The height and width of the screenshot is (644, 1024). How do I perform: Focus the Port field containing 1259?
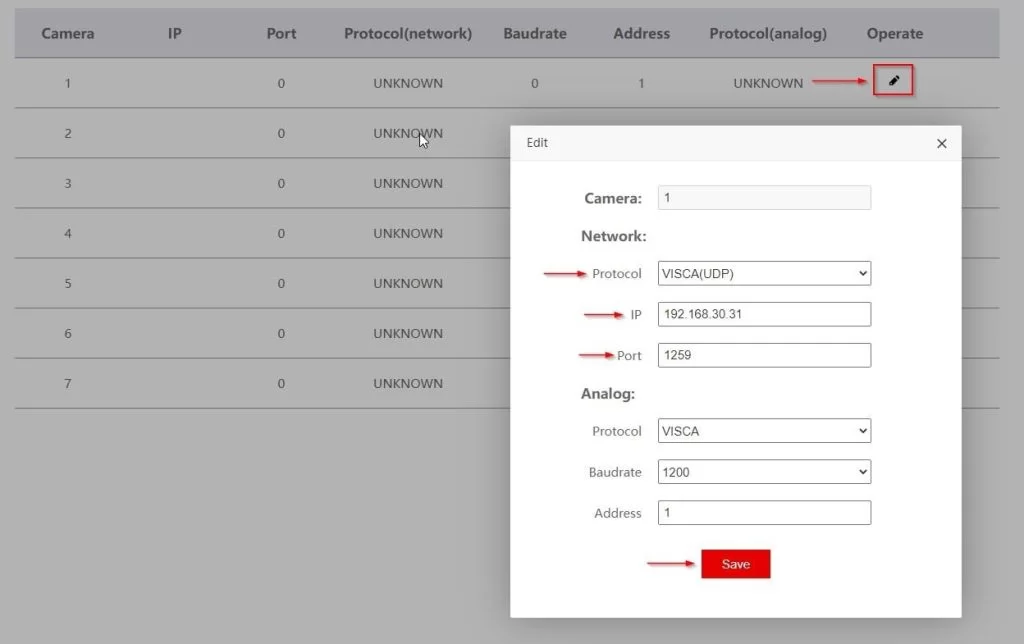click(x=764, y=355)
